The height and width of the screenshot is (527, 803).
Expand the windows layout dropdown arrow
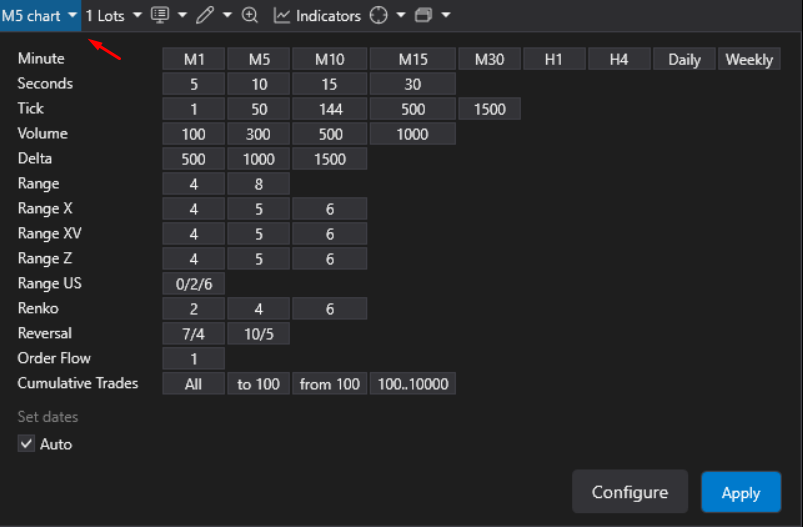(x=445, y=16)
